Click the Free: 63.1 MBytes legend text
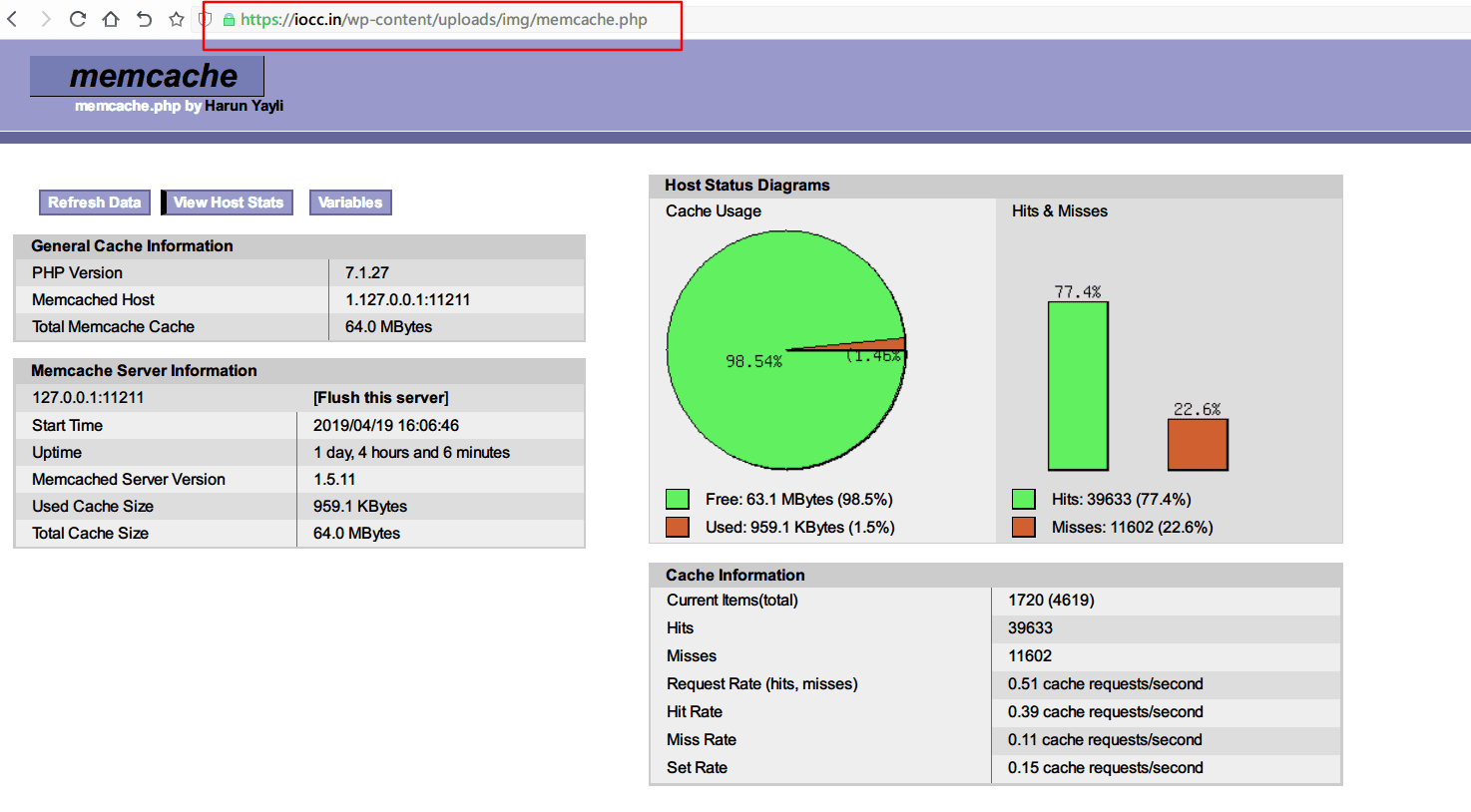 pos(798,500)
